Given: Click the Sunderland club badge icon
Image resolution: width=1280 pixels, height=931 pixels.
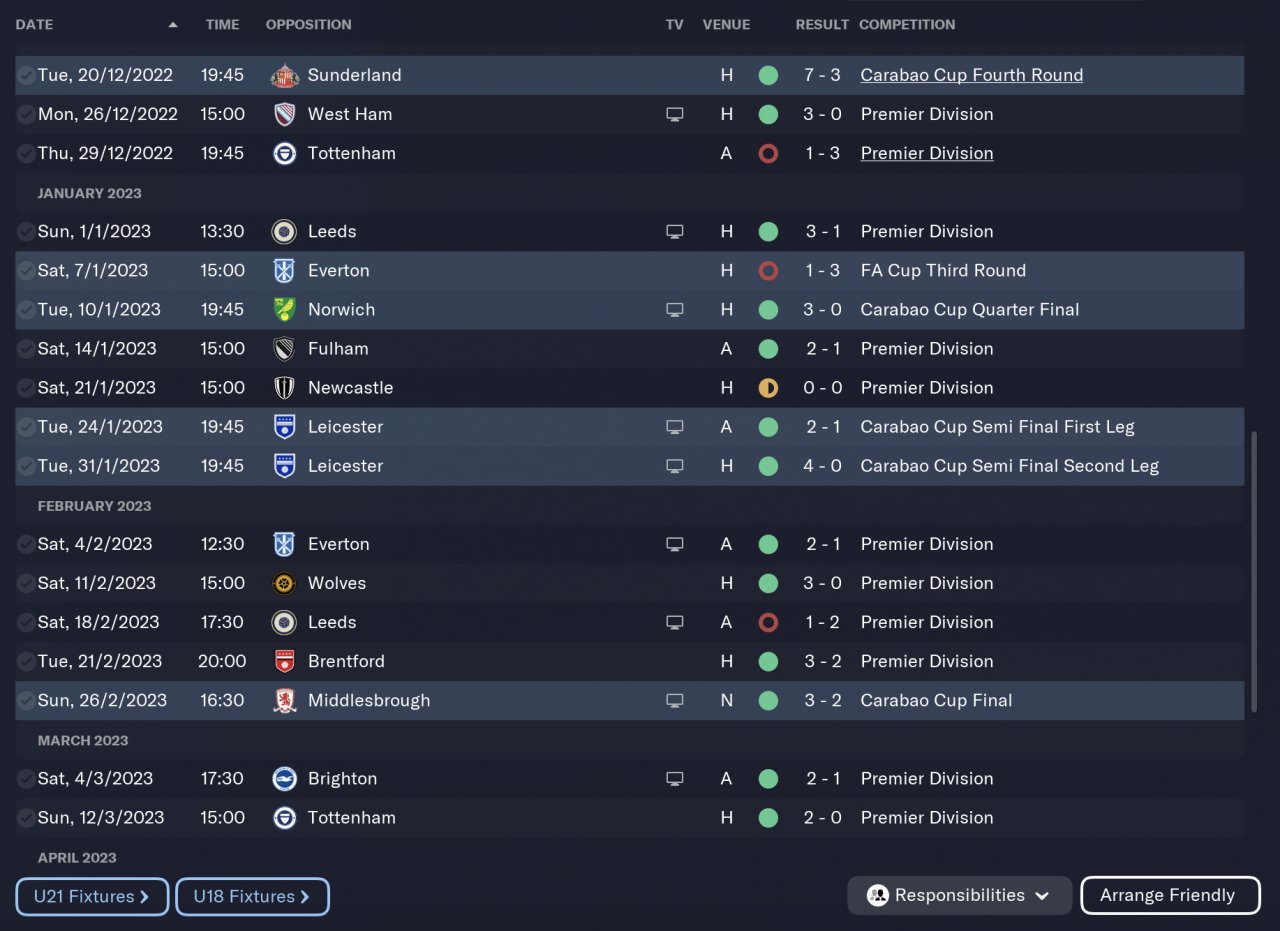Looking at the screenshot, I should click(x=284, y=75).
